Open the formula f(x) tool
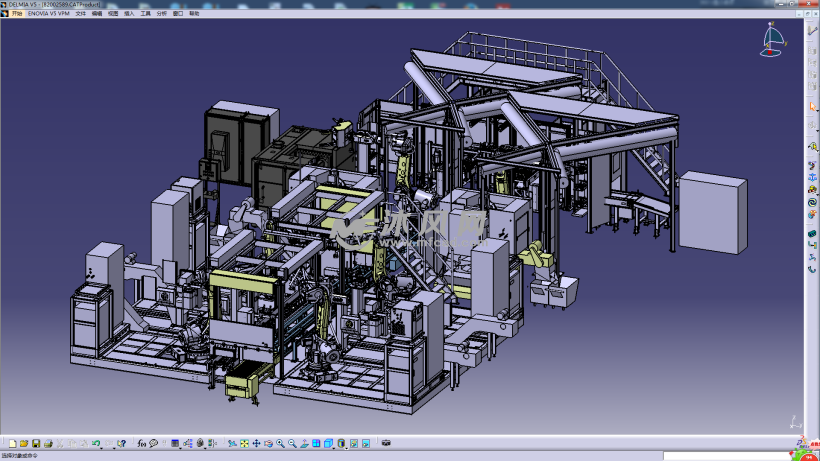The image size is (820, 461). 142,442
